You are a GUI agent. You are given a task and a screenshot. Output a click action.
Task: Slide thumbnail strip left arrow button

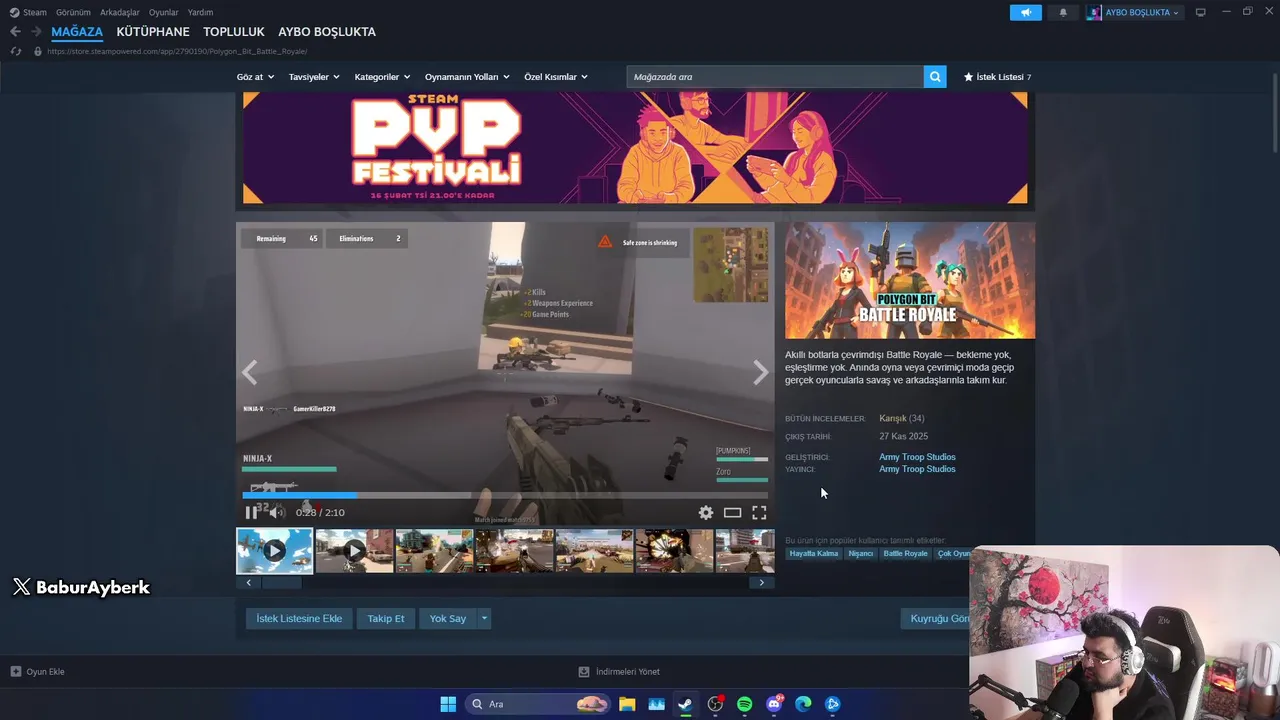[248, 582]
